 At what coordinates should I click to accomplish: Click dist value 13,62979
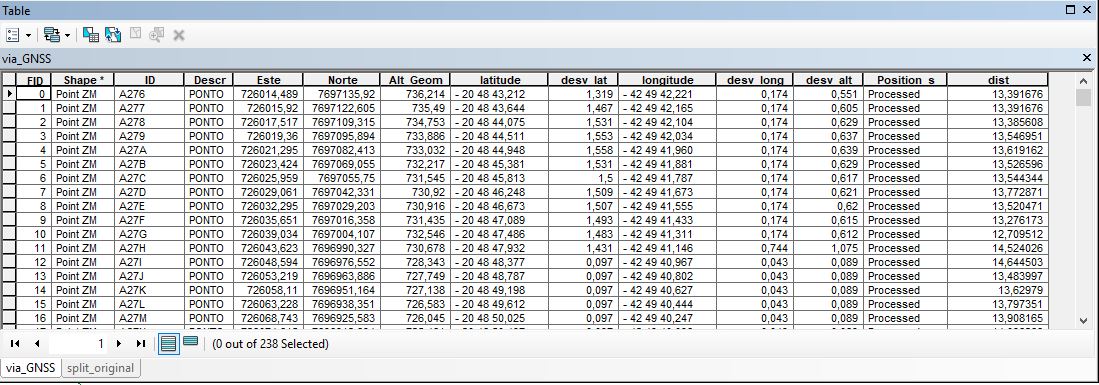tap(997, 290)
